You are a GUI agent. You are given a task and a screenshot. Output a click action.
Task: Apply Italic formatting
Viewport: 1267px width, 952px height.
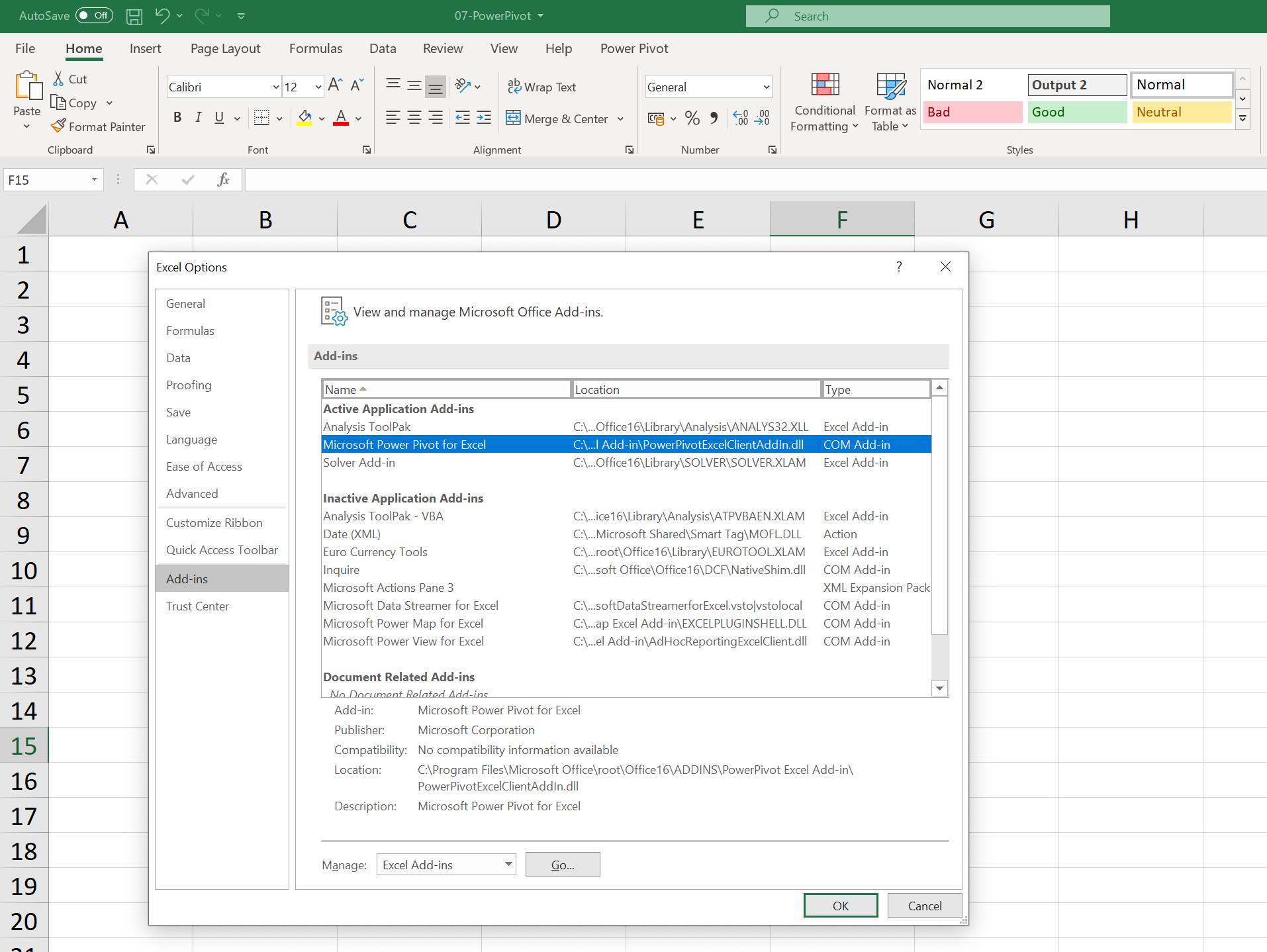point(198,118)
